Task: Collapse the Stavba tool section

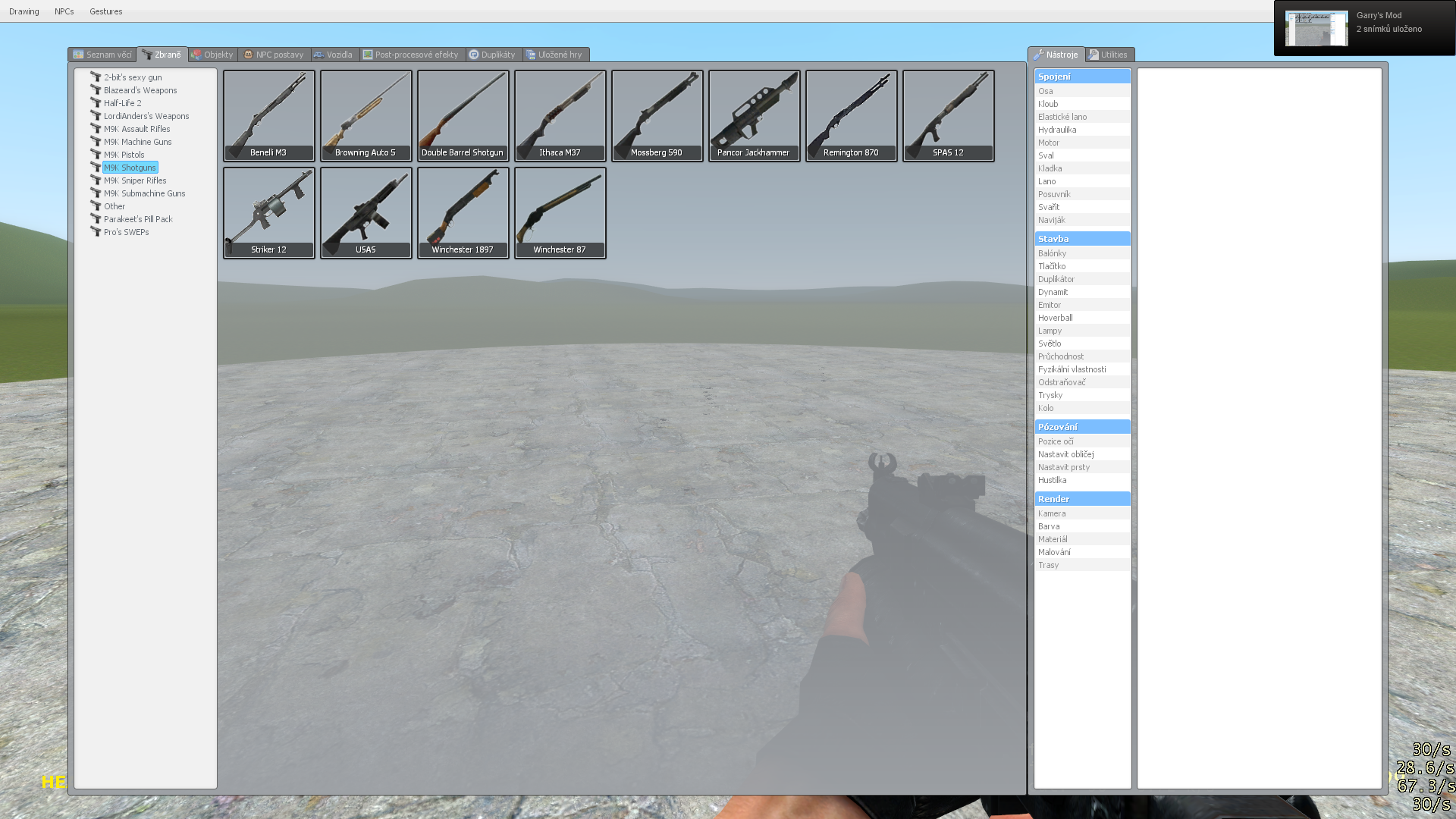Action: pos(1082,239)
